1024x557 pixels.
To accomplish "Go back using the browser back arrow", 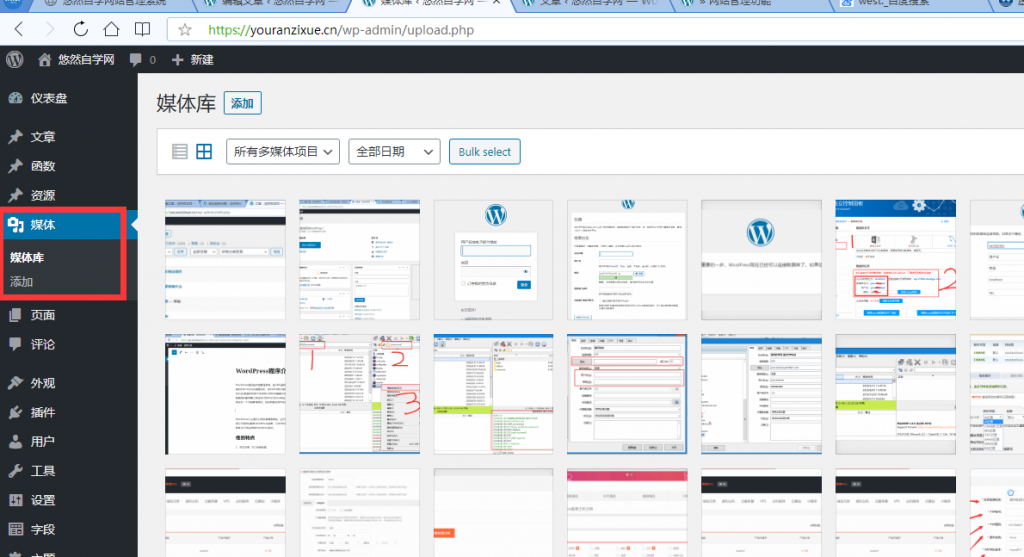I will [18, 29].
